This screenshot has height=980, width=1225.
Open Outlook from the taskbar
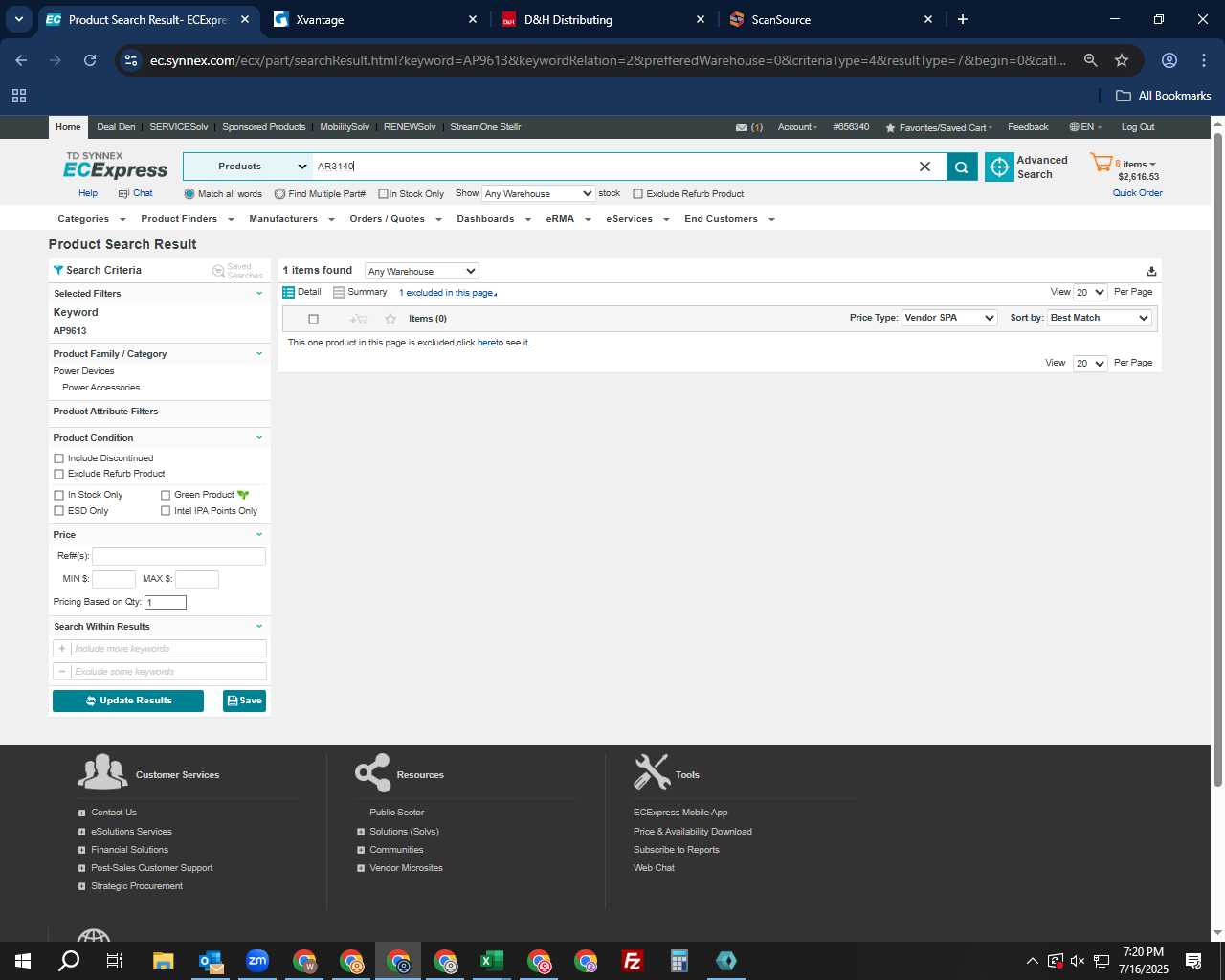coord(211,961)
